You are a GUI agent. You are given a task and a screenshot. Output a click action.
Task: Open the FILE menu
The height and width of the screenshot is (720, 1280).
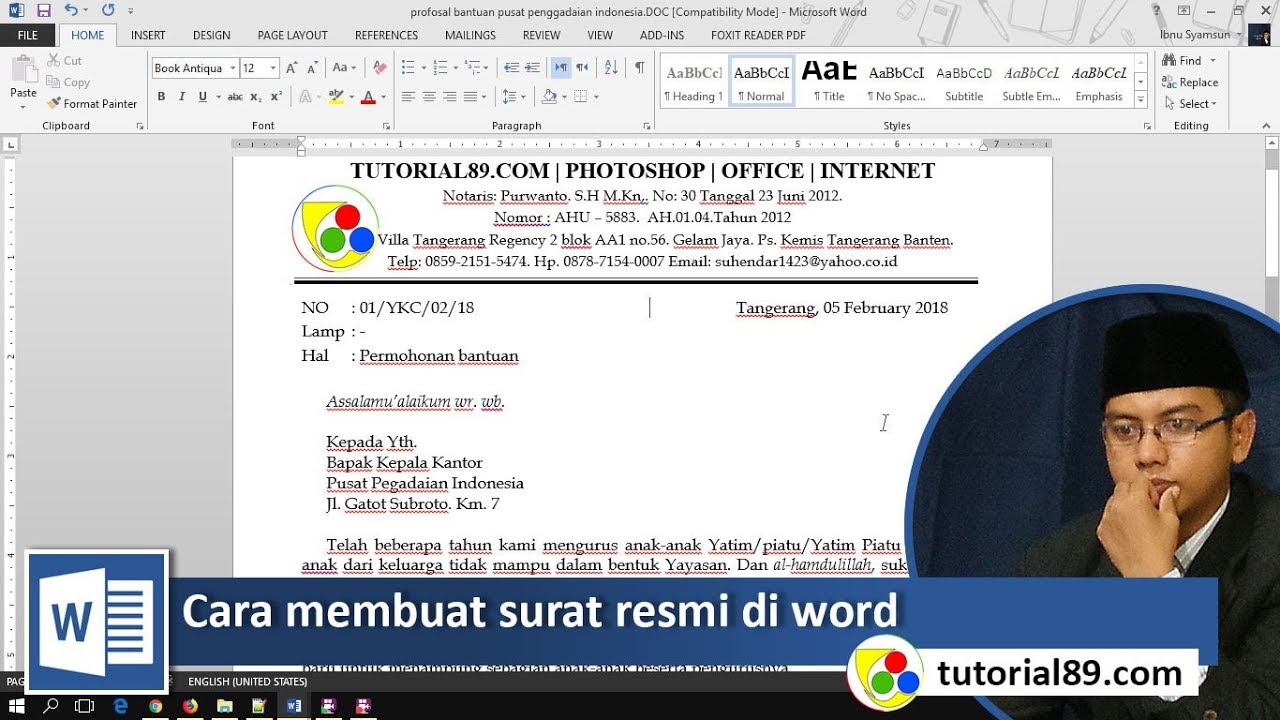pyautogui.click(x=28, y=35)
